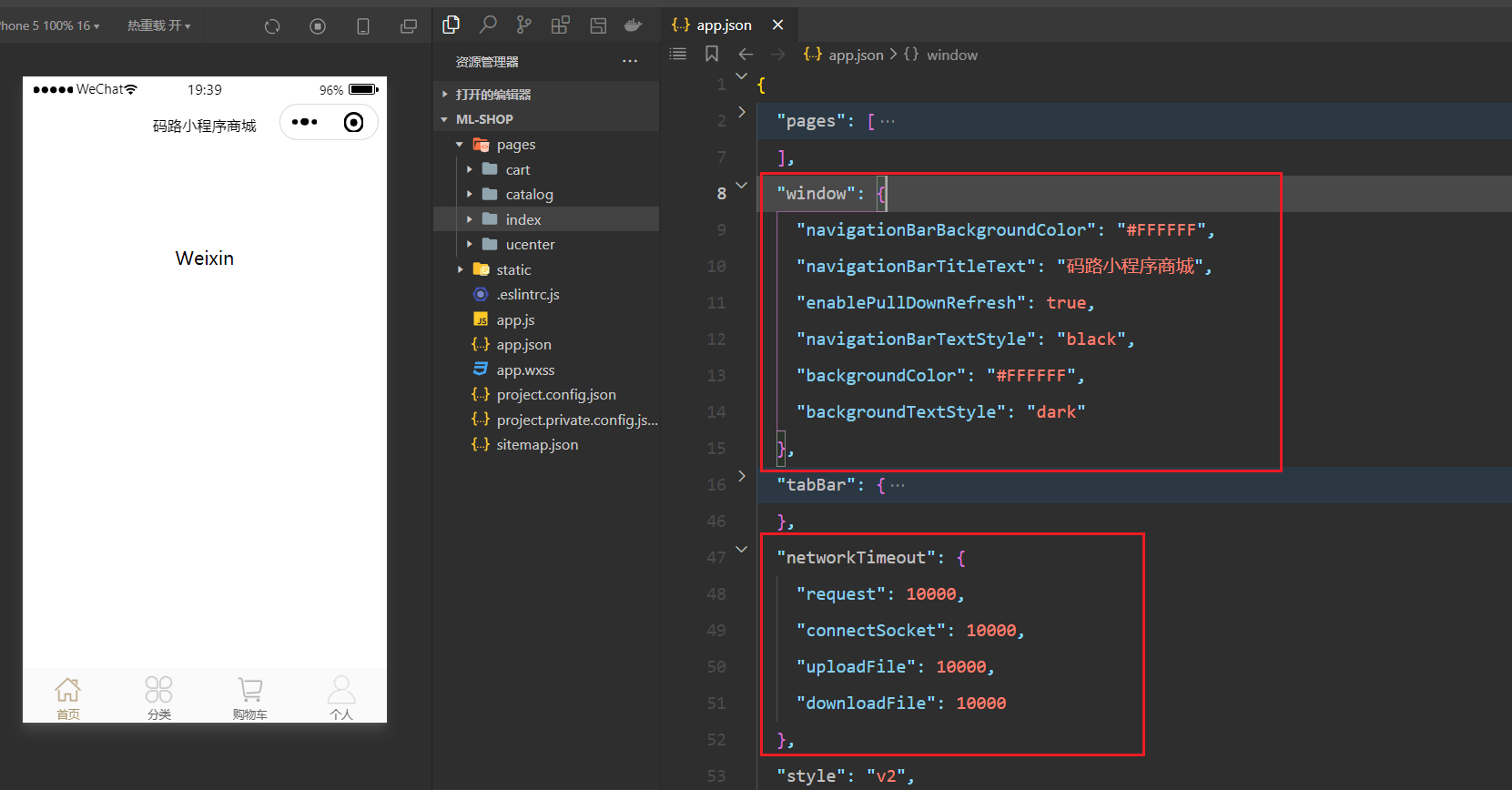Navigate forward with the right arrow icon
Screen dimensions: 1512x790
tap(778, 55)
